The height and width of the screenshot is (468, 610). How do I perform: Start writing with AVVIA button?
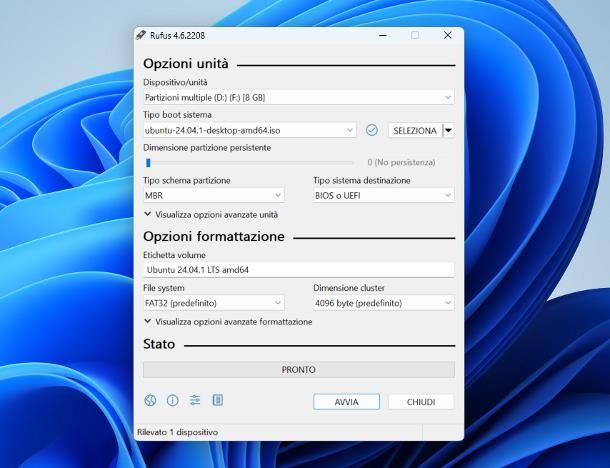click(x=346, y=402)
